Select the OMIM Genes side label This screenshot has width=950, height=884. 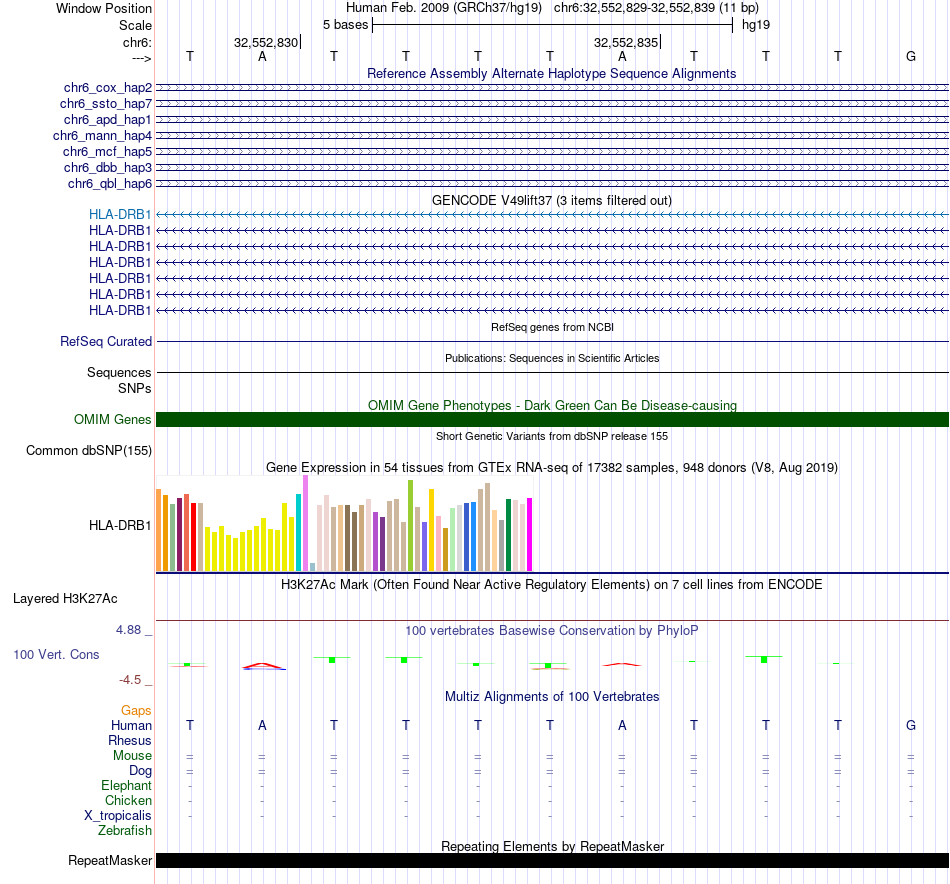[113, 419]
